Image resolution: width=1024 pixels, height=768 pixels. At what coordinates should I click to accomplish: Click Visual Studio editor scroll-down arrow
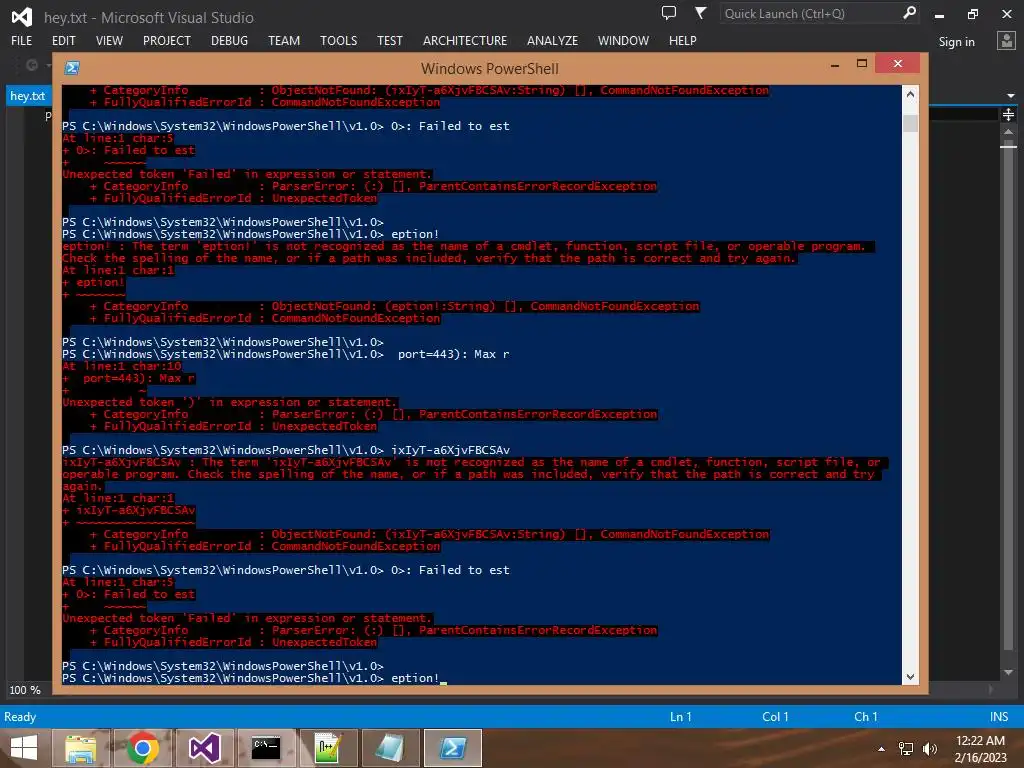(1008, 673)
